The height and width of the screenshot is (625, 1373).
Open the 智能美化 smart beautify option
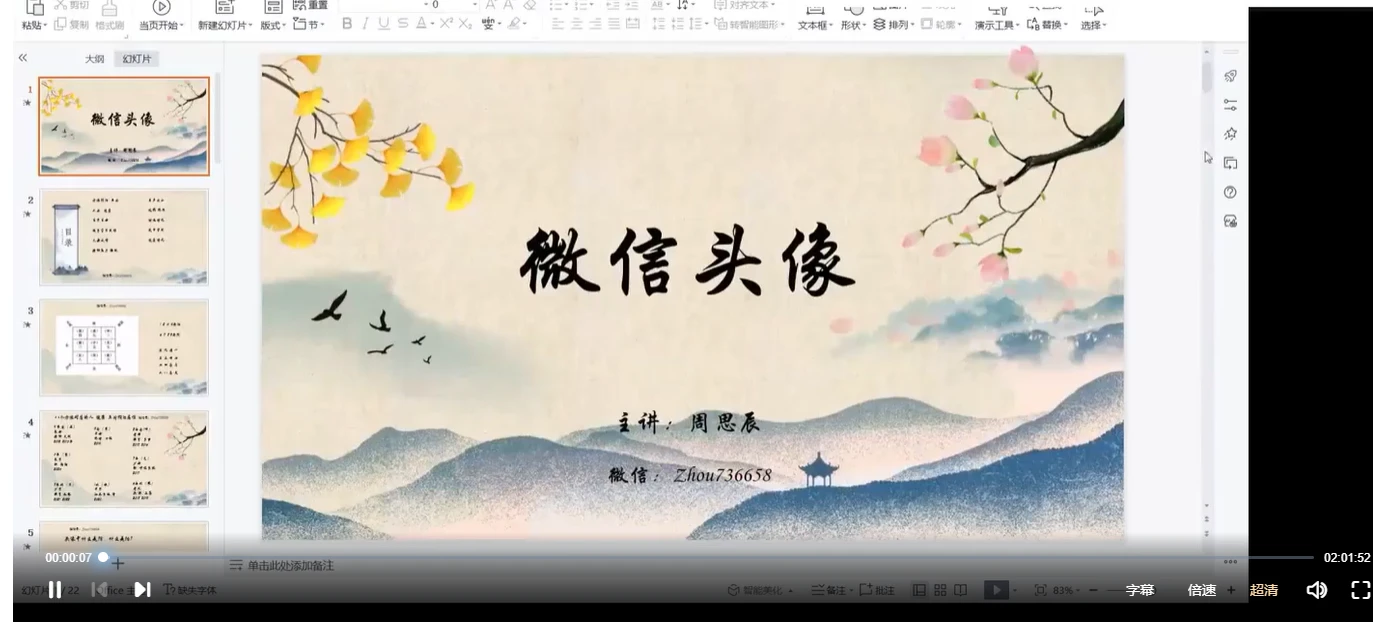[x=760, y=591]
